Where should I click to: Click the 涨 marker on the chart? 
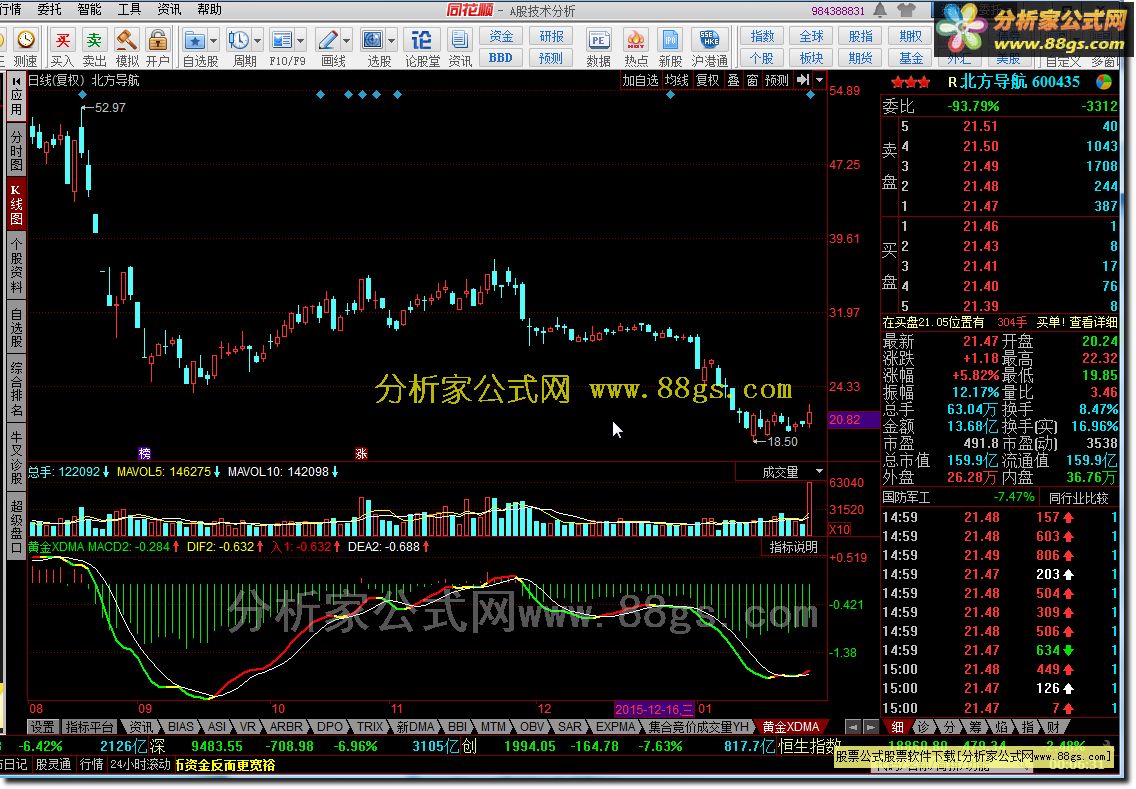(x=361, y=454)
